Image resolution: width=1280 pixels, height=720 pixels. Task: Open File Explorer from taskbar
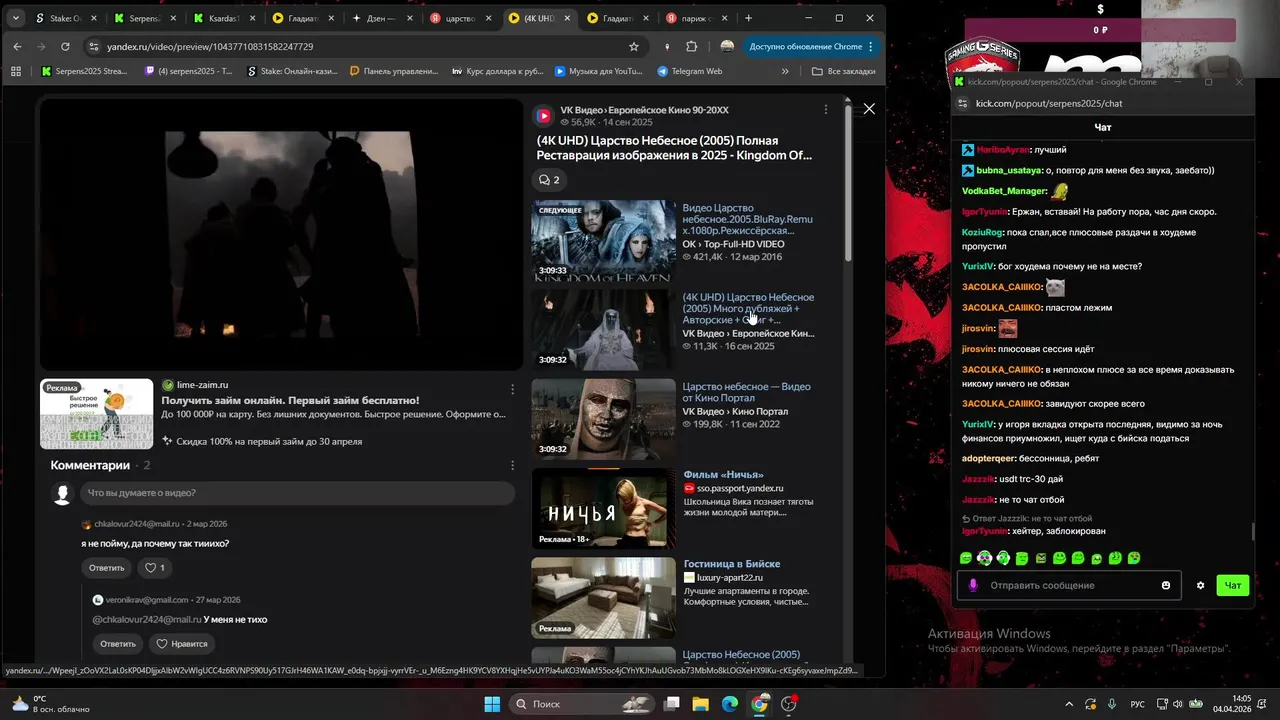pyautogui.click(x=701, y=704)
